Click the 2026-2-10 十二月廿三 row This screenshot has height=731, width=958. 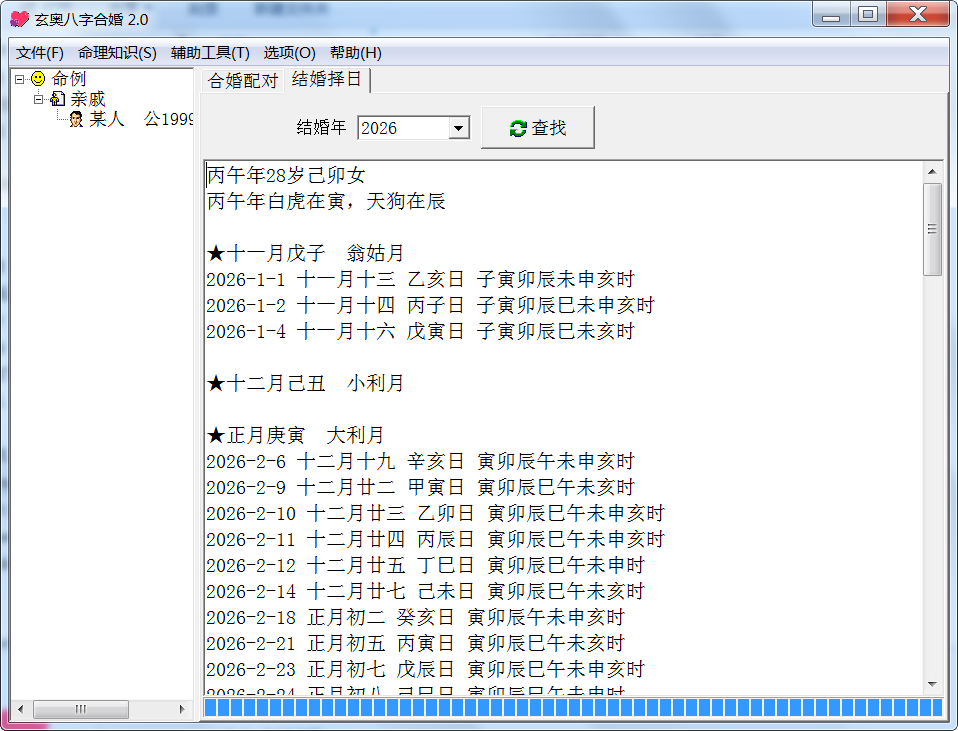(436, 513)
